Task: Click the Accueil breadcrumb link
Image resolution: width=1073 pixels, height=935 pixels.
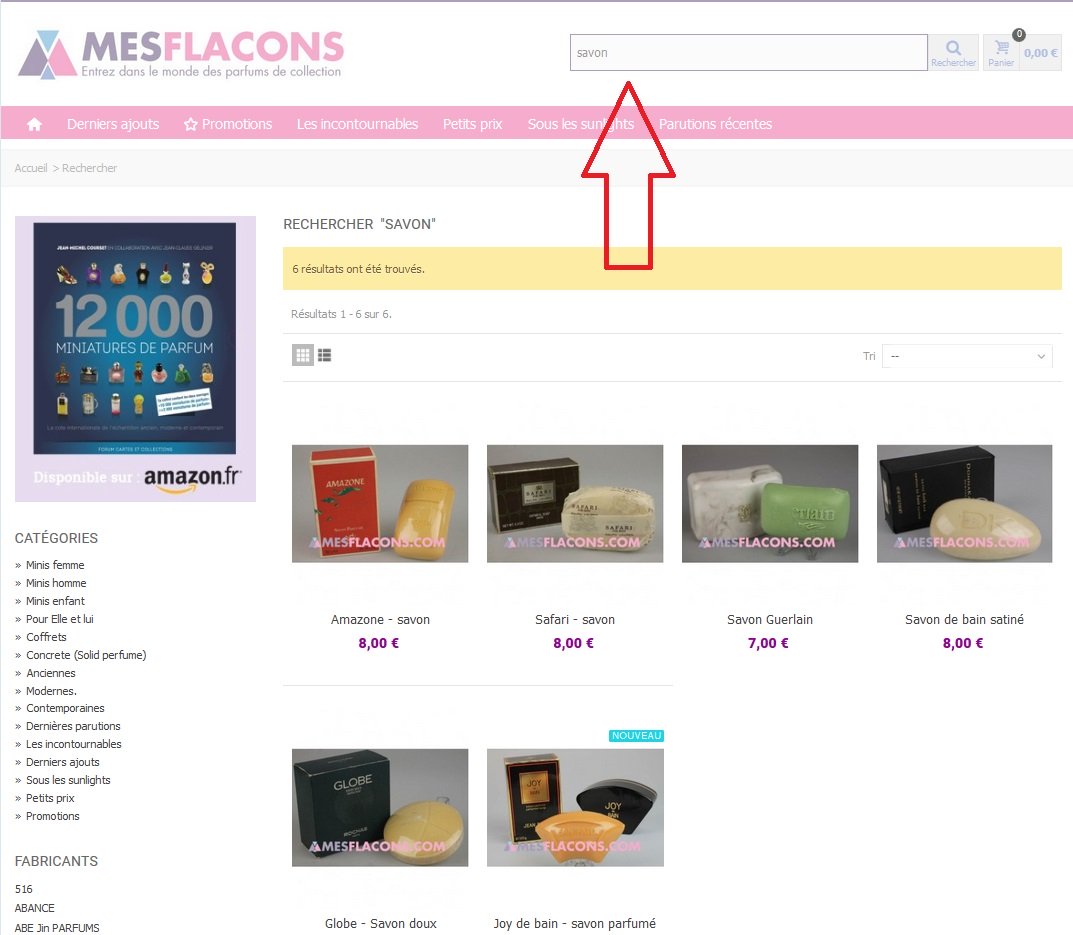Action: 31,168
